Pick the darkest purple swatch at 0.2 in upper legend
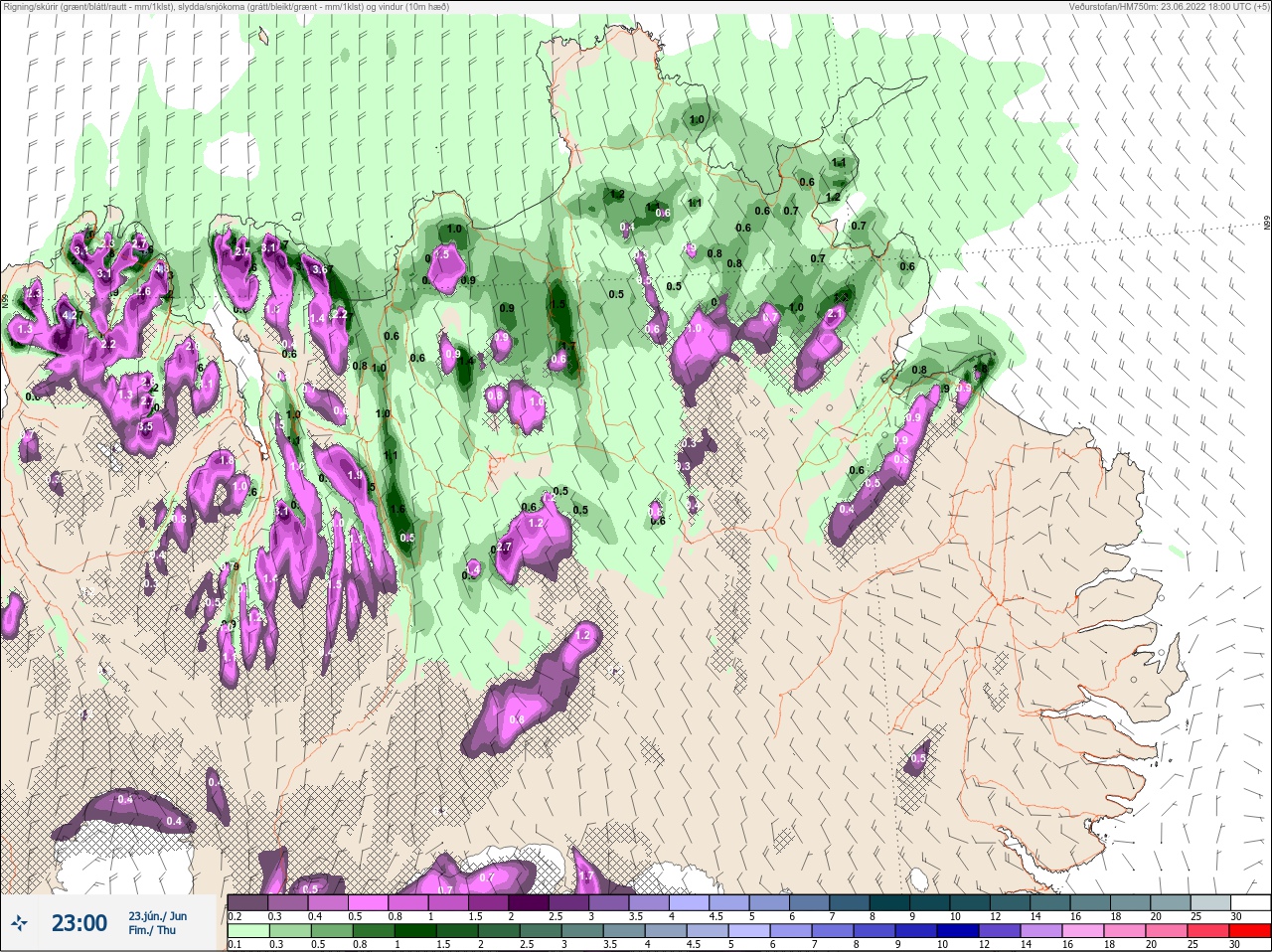This screenshot has width=1272, height=952. point(247,902)
